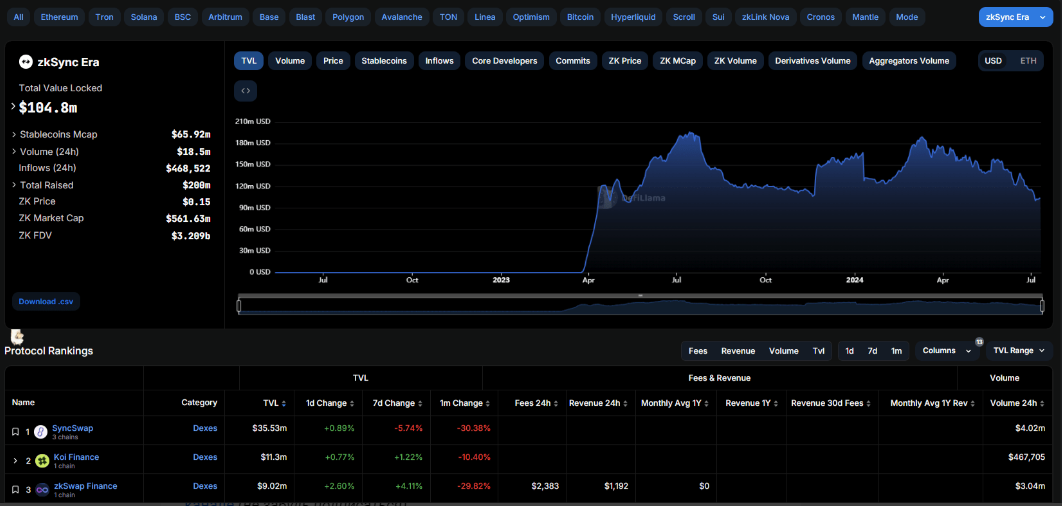This screenshot has width=1062, height=506.
Task: Expand Volume (24h) details
Action: pyautogui.click(x=14, y=152)
